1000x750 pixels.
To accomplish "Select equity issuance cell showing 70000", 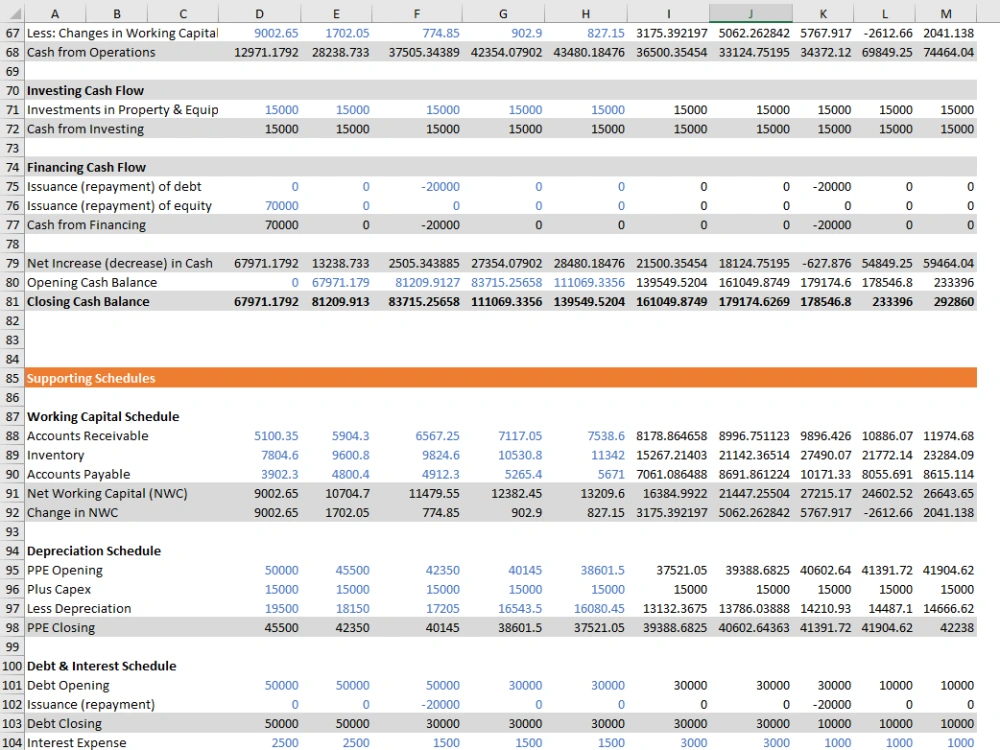I will click(x=260, y=205).
